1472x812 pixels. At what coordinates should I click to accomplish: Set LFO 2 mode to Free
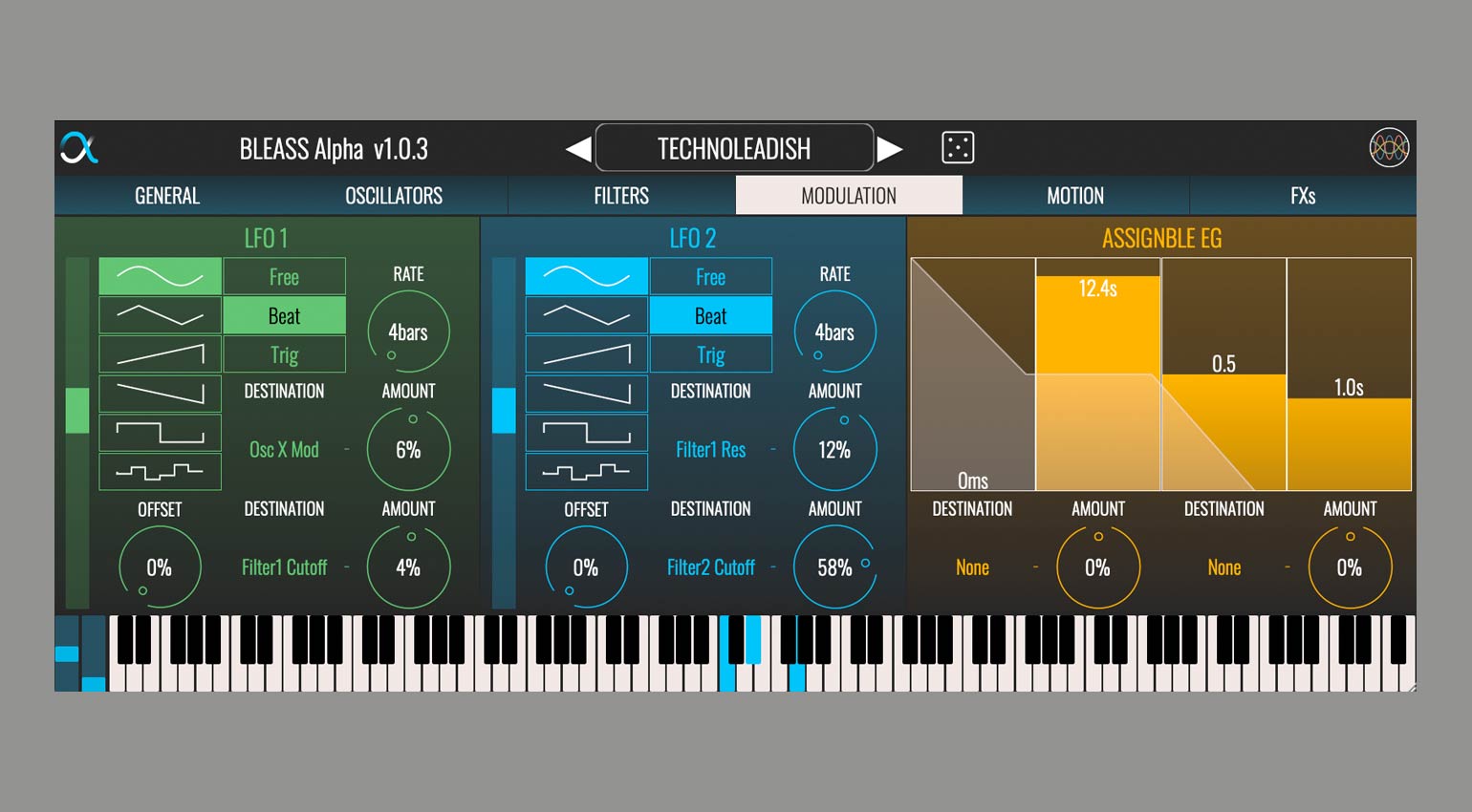point(710,276)
